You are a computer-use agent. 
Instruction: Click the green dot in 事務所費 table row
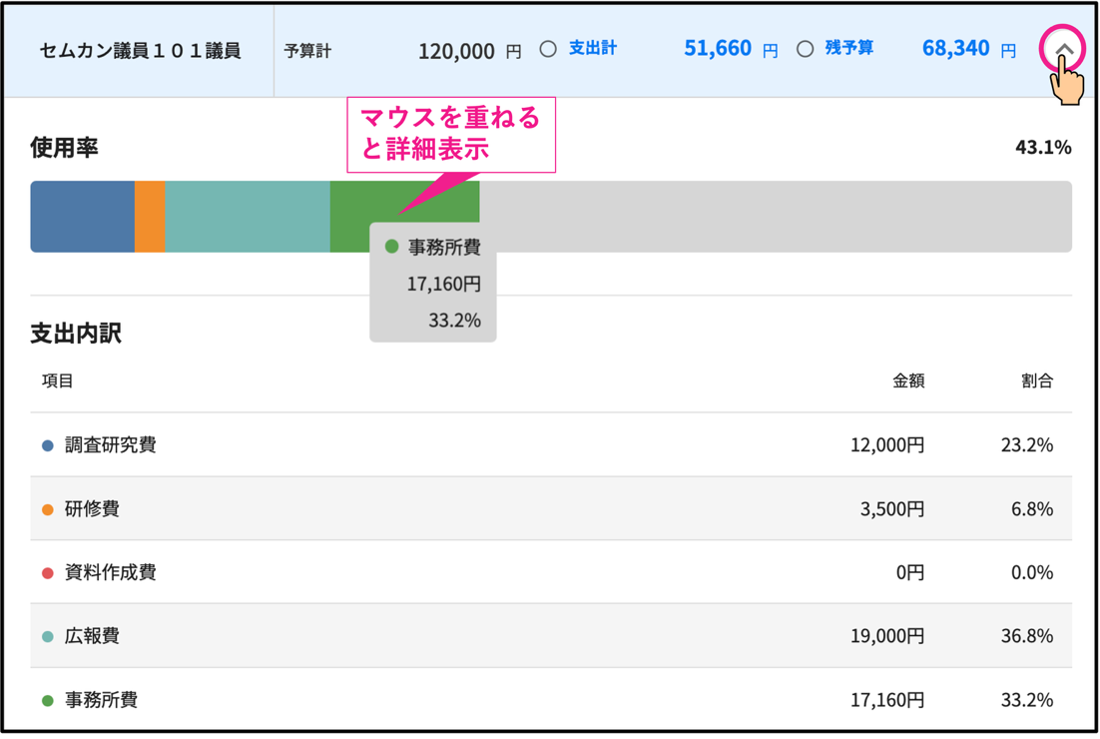(48, 701)
